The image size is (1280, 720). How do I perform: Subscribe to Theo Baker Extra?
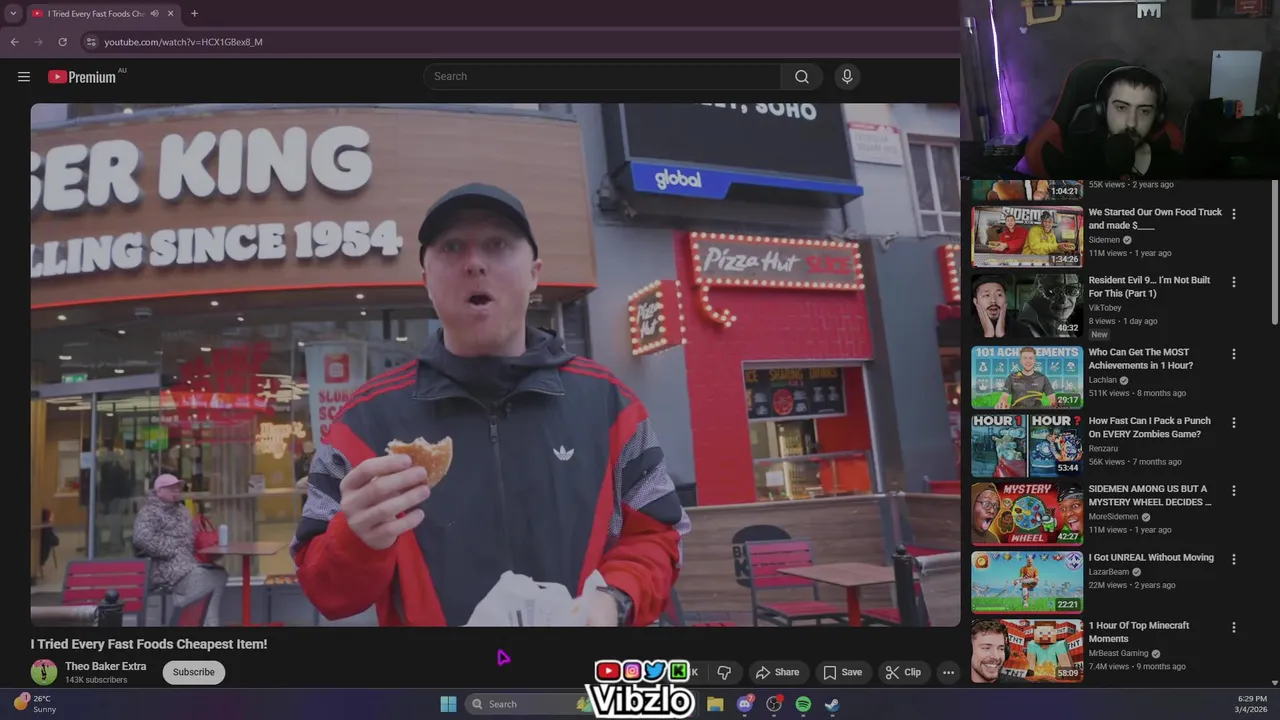point(194,672)
